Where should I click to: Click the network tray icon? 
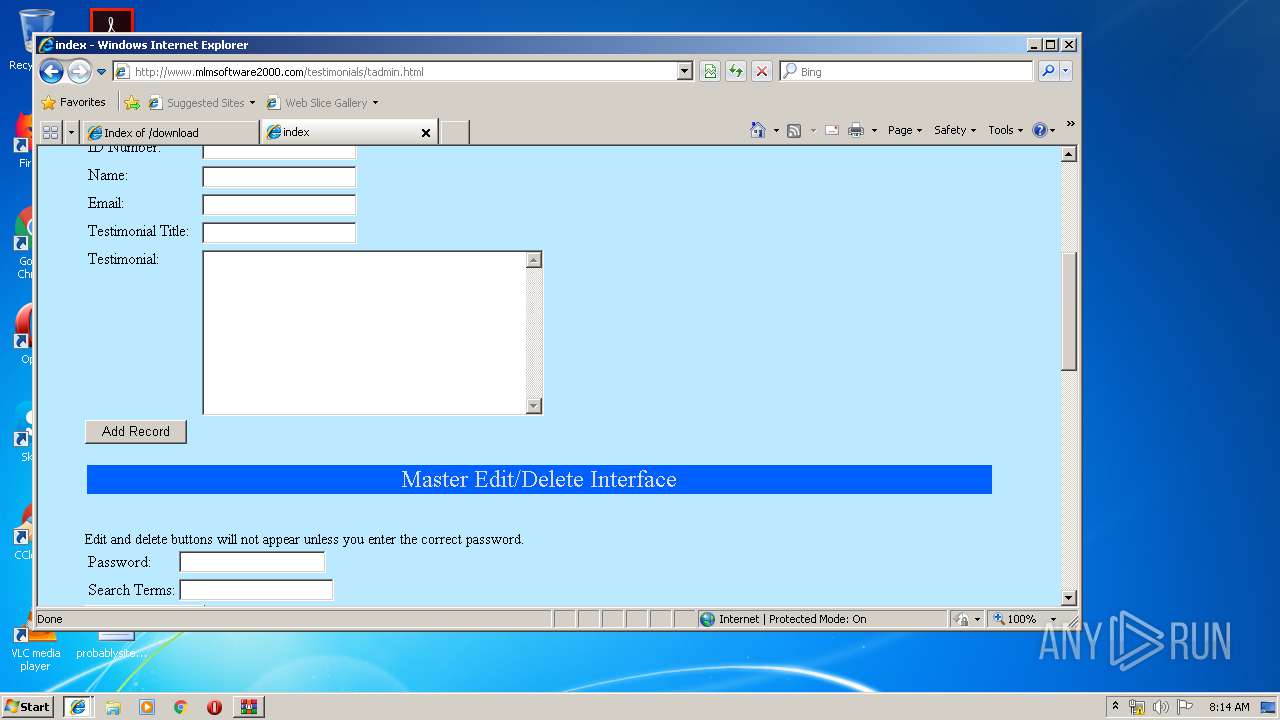point(1137,707)
